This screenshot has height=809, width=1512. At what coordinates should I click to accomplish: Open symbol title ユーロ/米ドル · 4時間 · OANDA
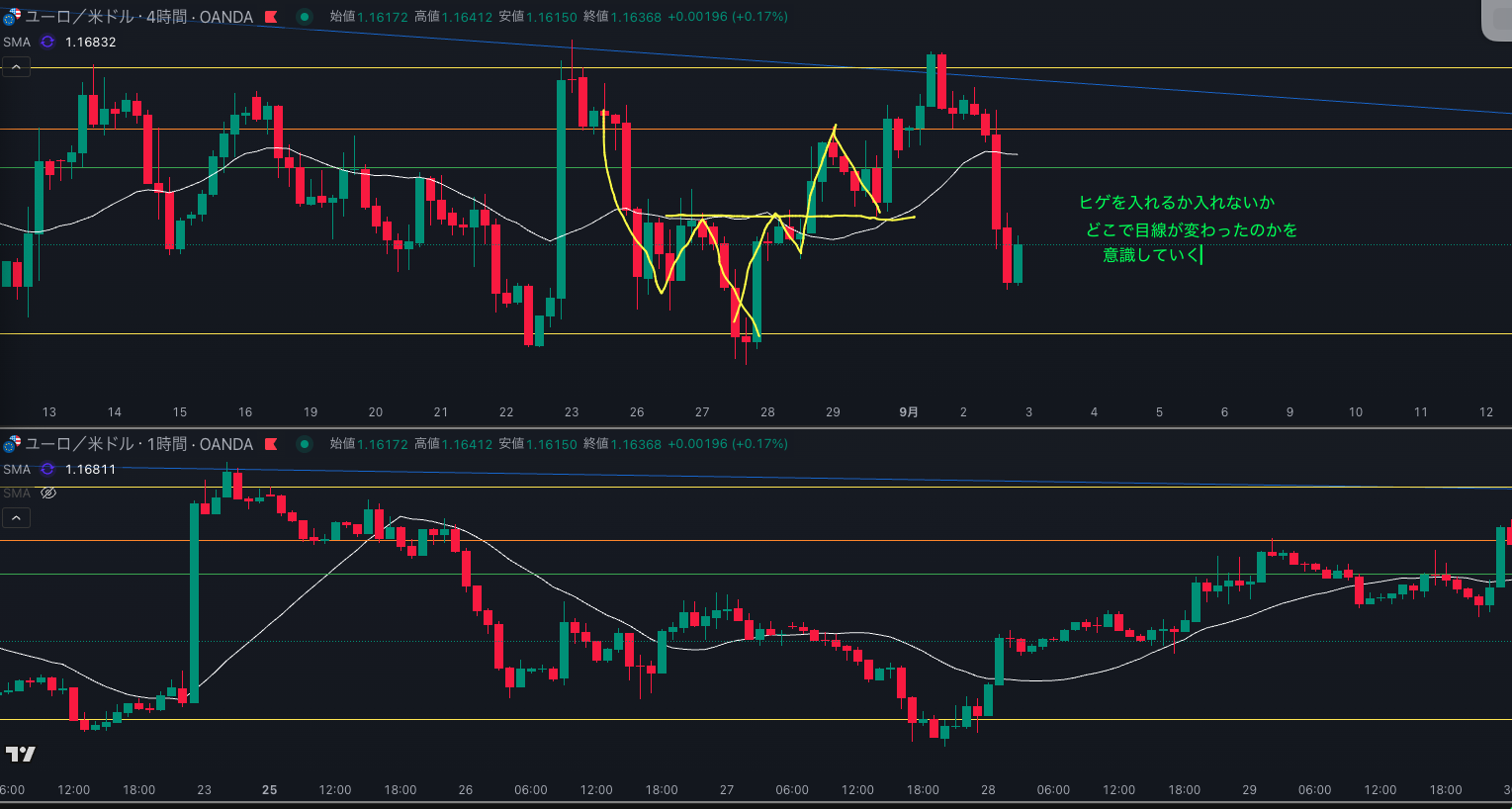pyautogui.click(x=138, y=17)
